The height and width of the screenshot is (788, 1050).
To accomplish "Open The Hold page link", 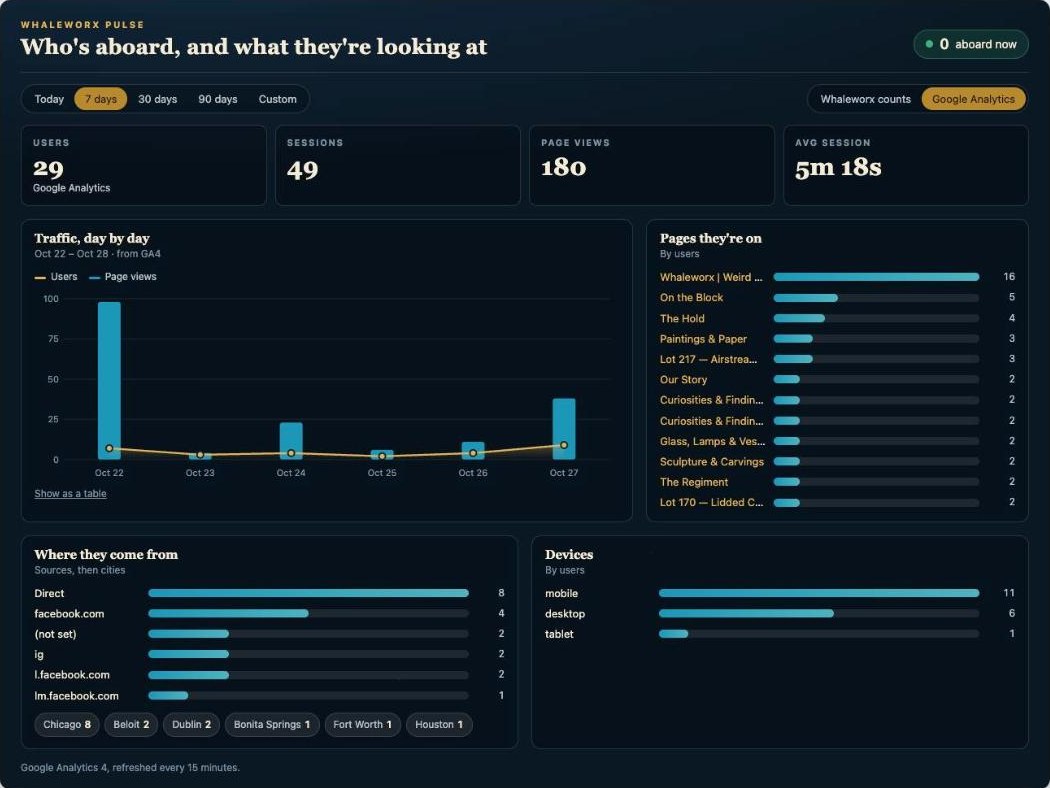I will coord(682,319).
